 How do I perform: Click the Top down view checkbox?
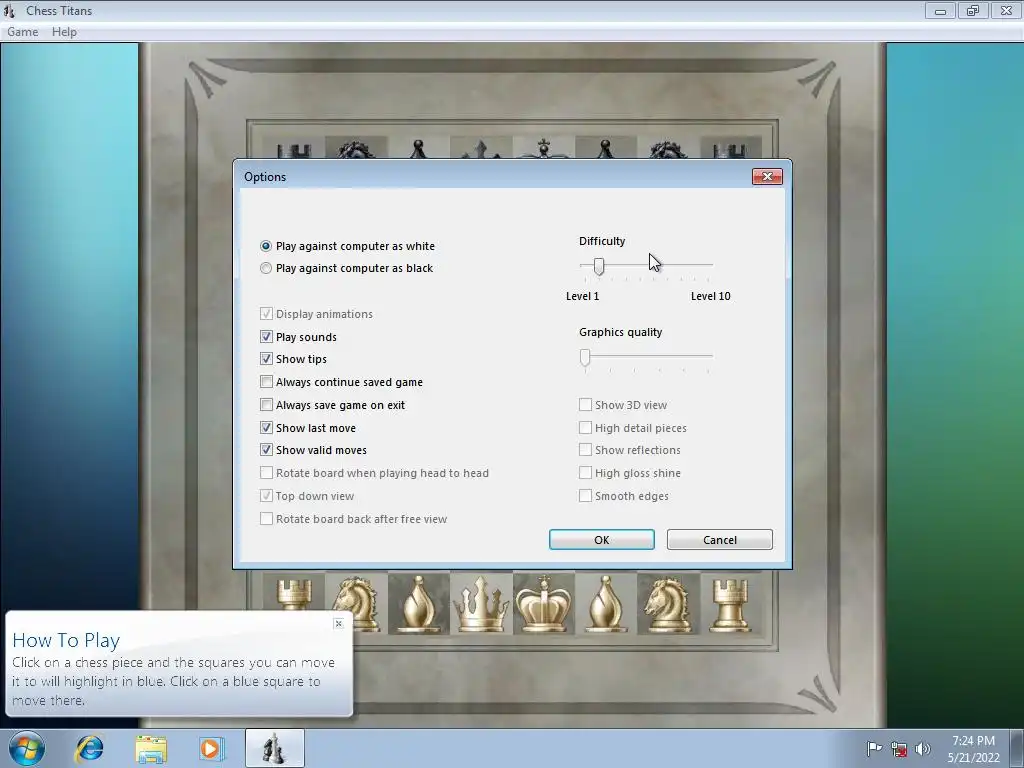click(266, 496)
